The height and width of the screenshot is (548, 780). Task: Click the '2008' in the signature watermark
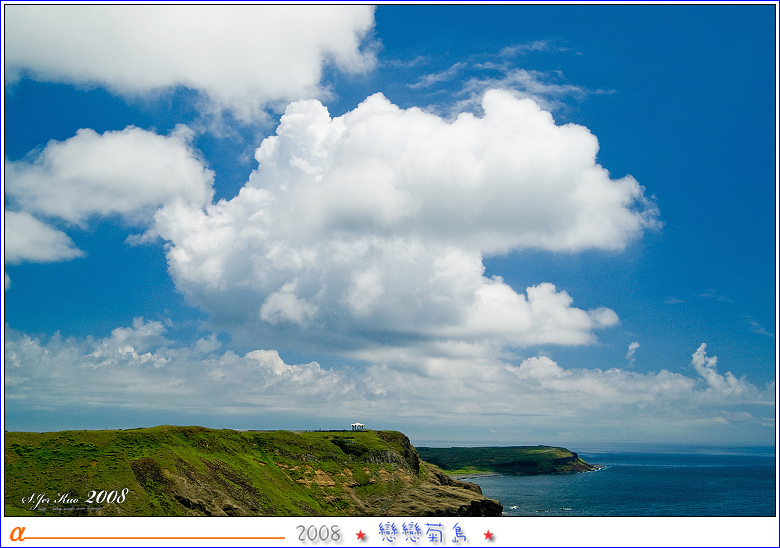pos(106,497)
